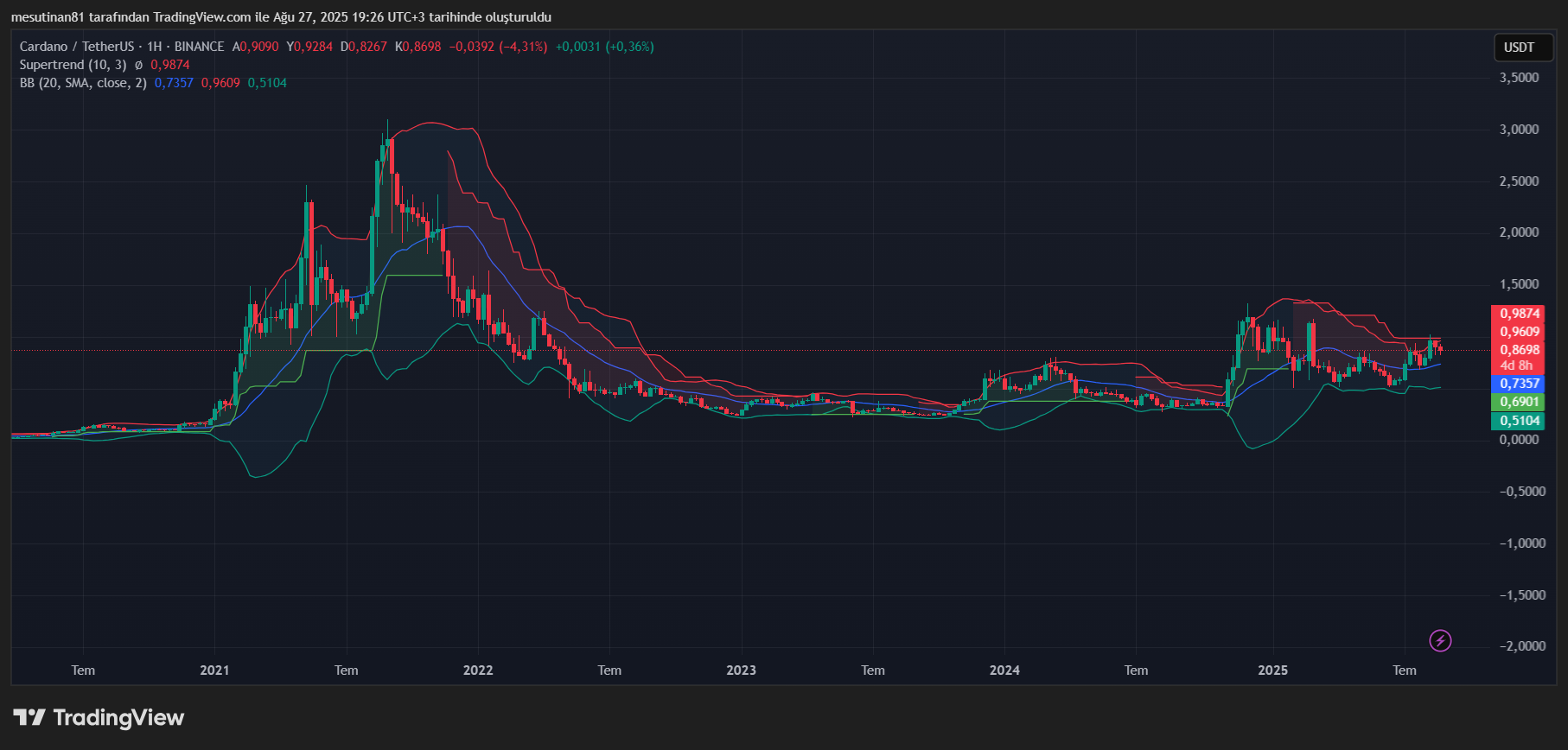Click the Supertrend ø symbol in the legend

[138, 65]
